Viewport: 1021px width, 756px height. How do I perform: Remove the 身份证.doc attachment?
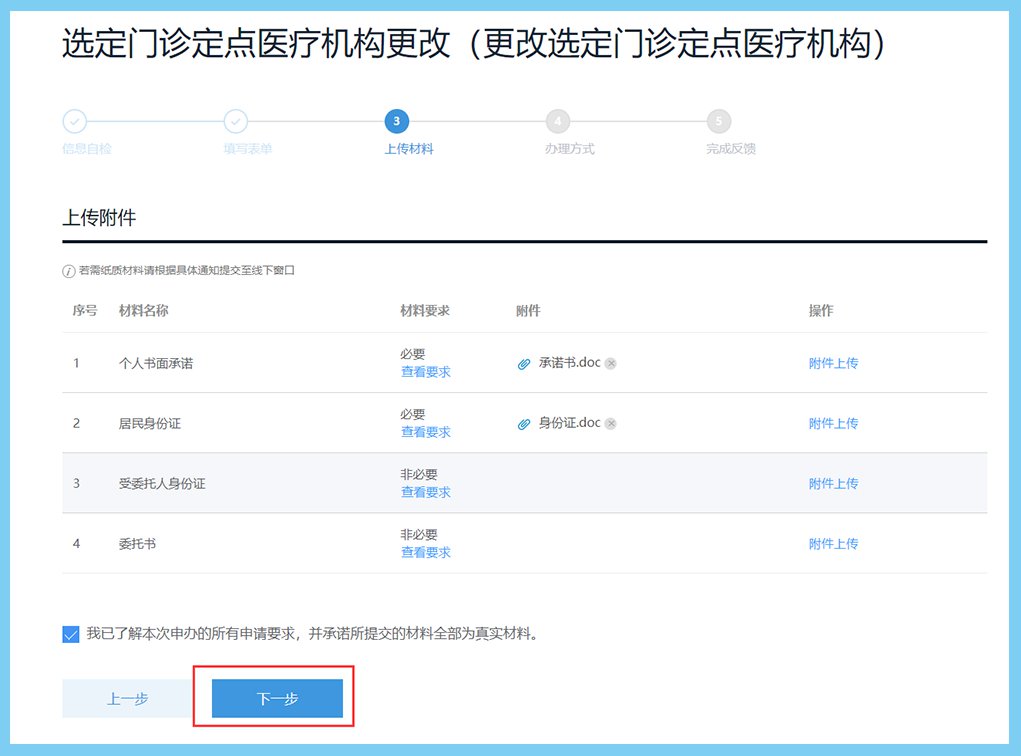(x=611, y=423)
